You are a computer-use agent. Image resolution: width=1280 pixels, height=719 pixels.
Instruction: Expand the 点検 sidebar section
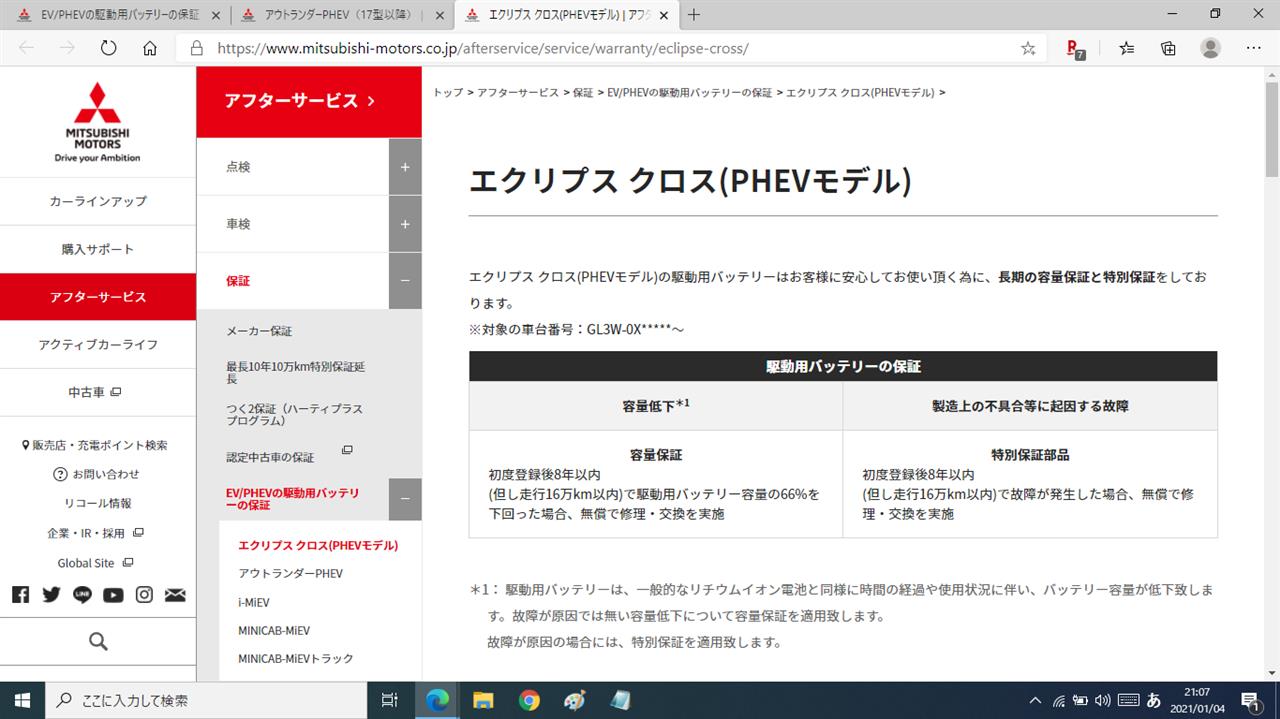405,167
